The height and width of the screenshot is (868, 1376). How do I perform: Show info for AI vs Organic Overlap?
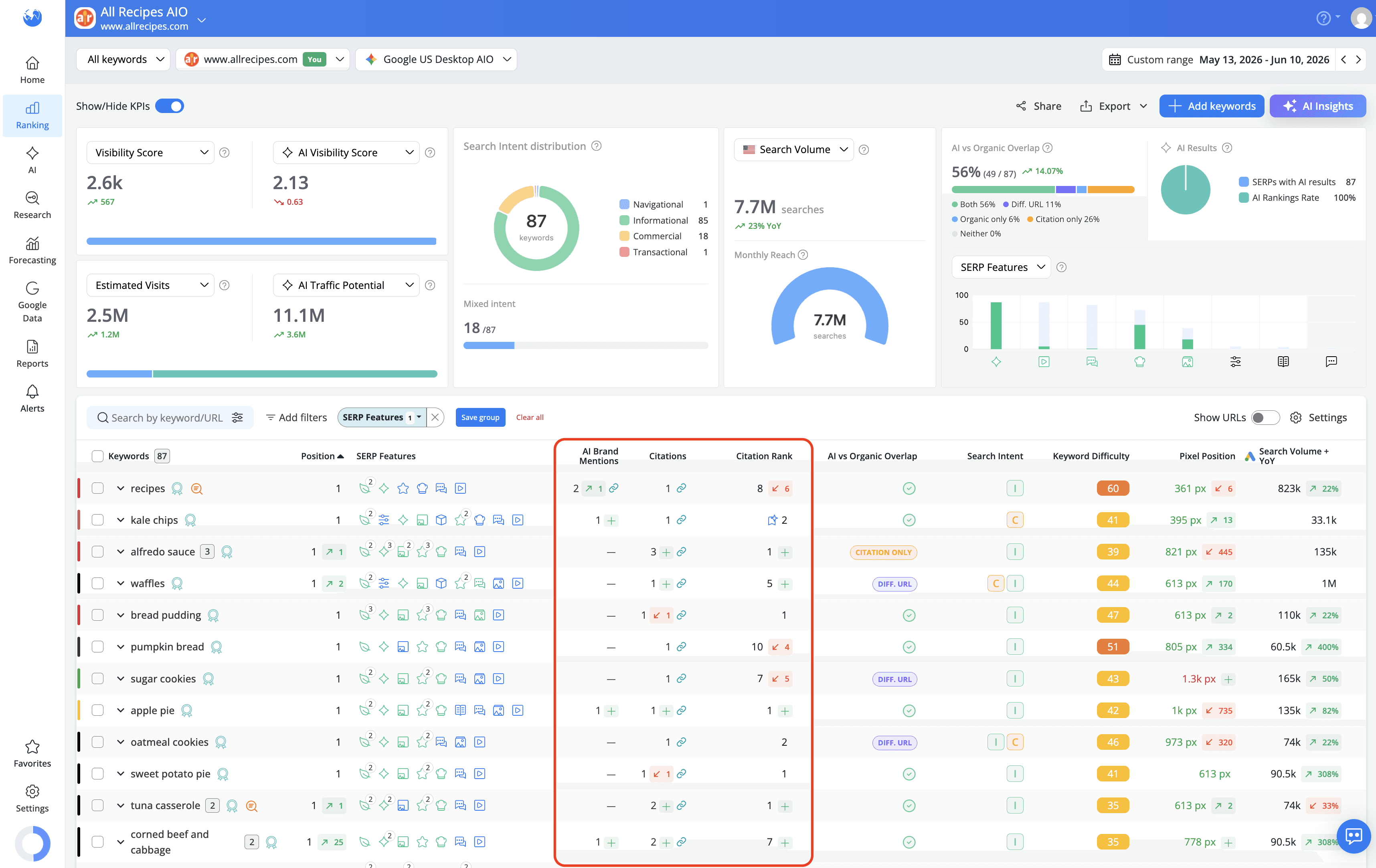(1047, 148)
